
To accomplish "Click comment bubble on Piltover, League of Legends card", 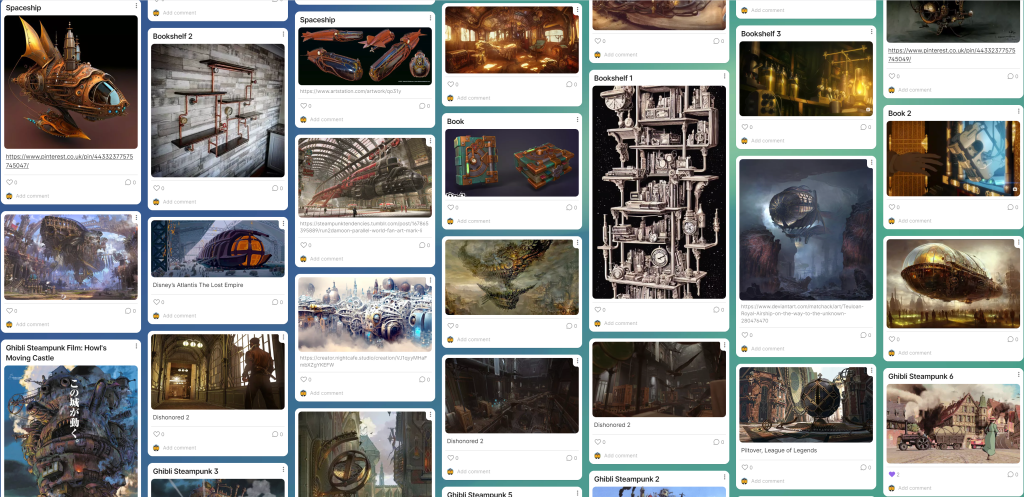I will [863, 468].
